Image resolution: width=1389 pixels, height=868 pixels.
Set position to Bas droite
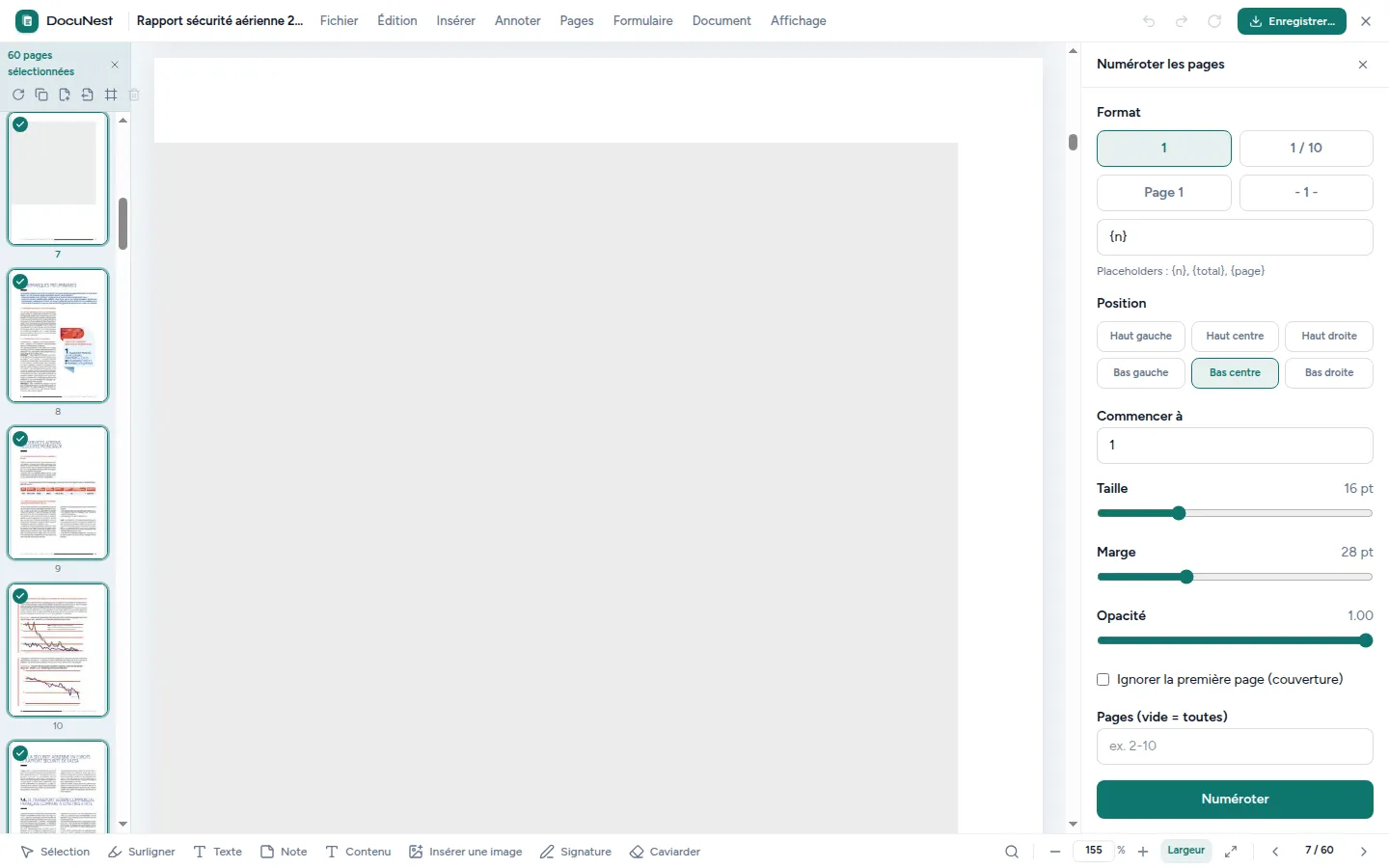click(x=1329, y=373)
